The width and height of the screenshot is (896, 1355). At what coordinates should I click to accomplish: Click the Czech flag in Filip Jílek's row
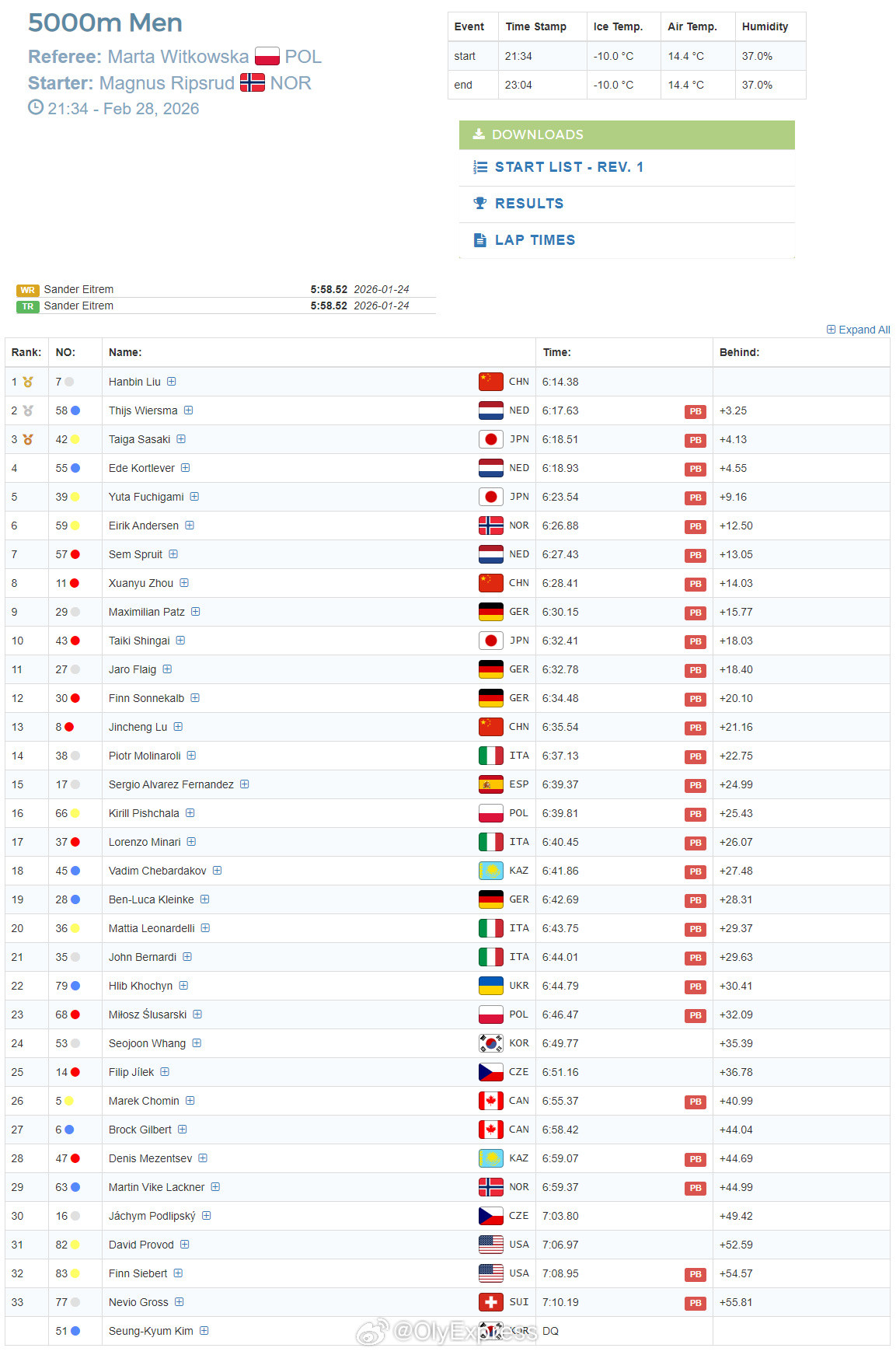coord(491,1072)
